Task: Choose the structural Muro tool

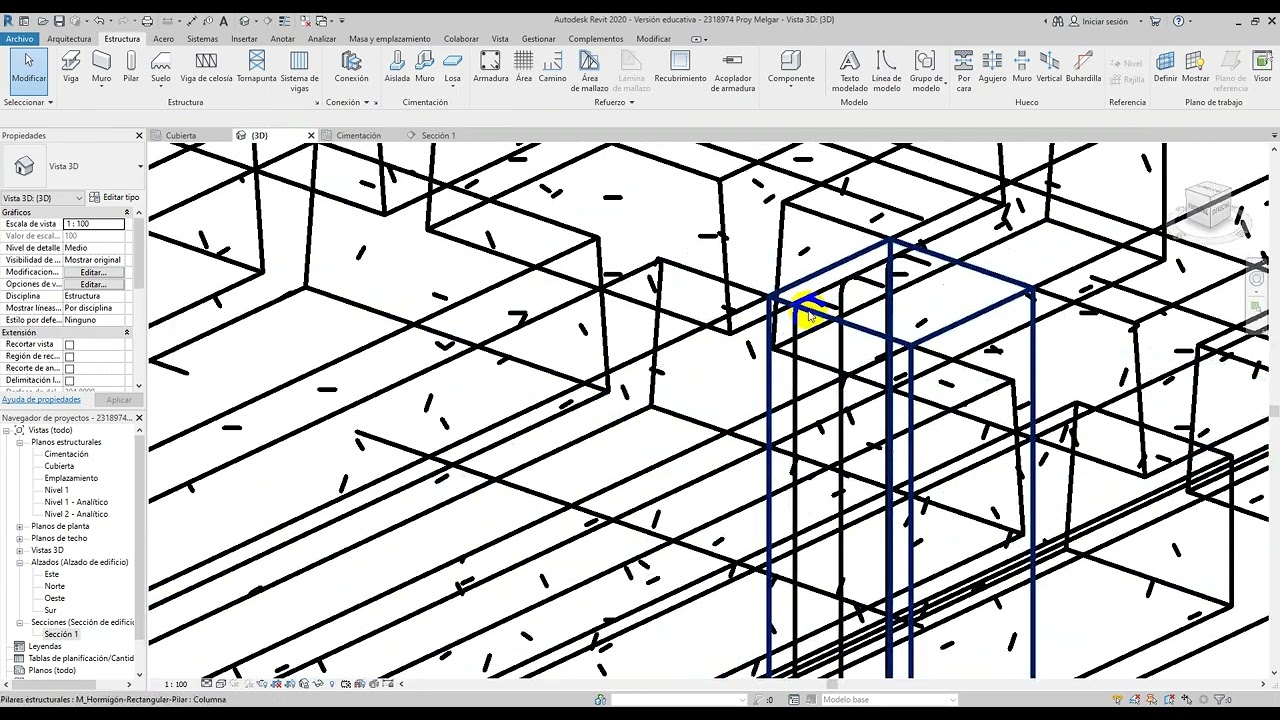Action: (101, 68)
